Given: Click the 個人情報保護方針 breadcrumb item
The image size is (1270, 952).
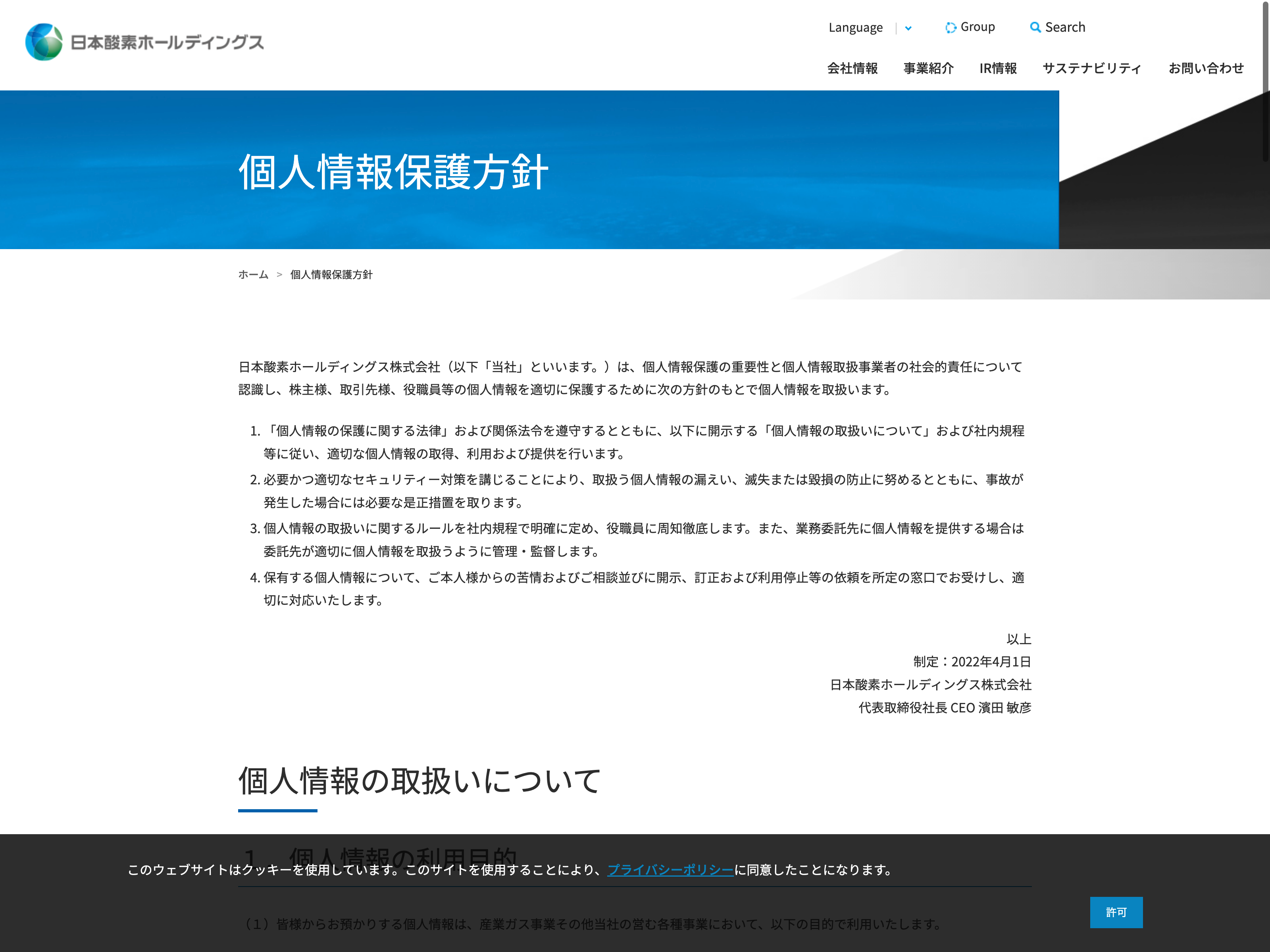Looking at the screenshot, I should click(x=331, y=274).
